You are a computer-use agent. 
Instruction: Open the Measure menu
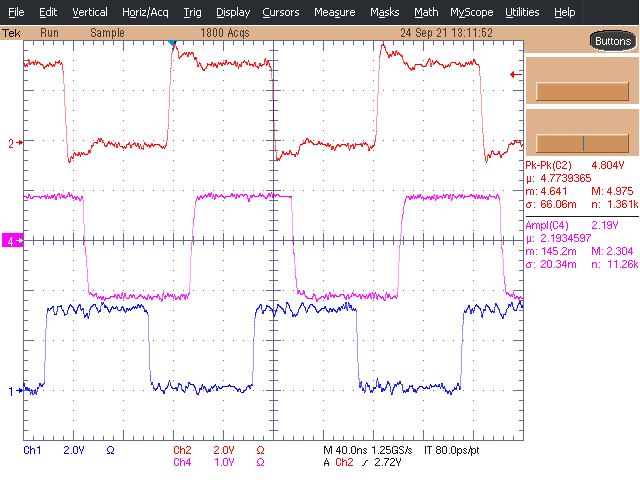335,12
